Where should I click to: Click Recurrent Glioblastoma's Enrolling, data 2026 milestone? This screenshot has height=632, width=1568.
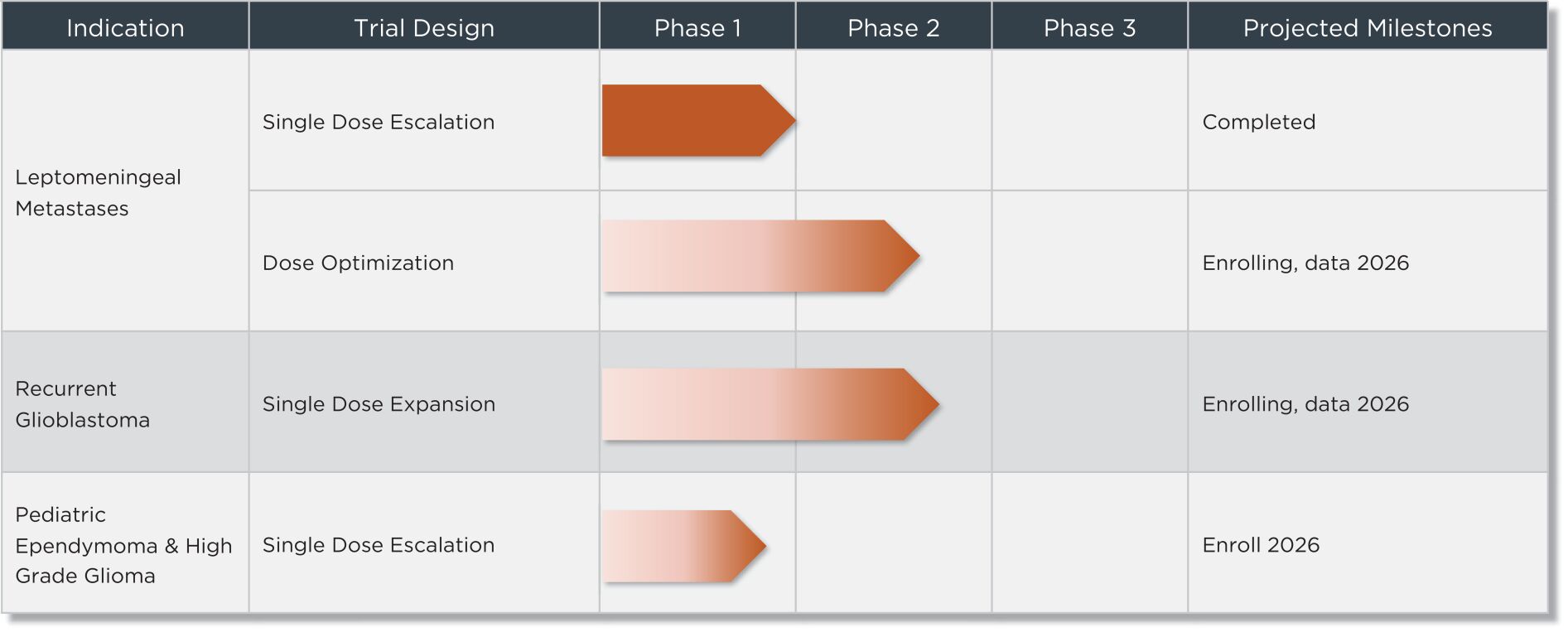1305,404
